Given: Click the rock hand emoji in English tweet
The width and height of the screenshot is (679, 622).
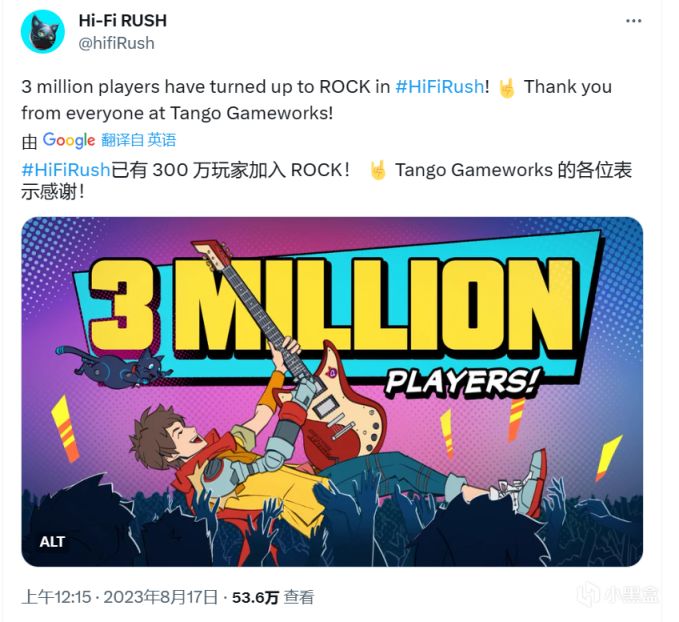Looking at the screenshot, I should 506,88.
